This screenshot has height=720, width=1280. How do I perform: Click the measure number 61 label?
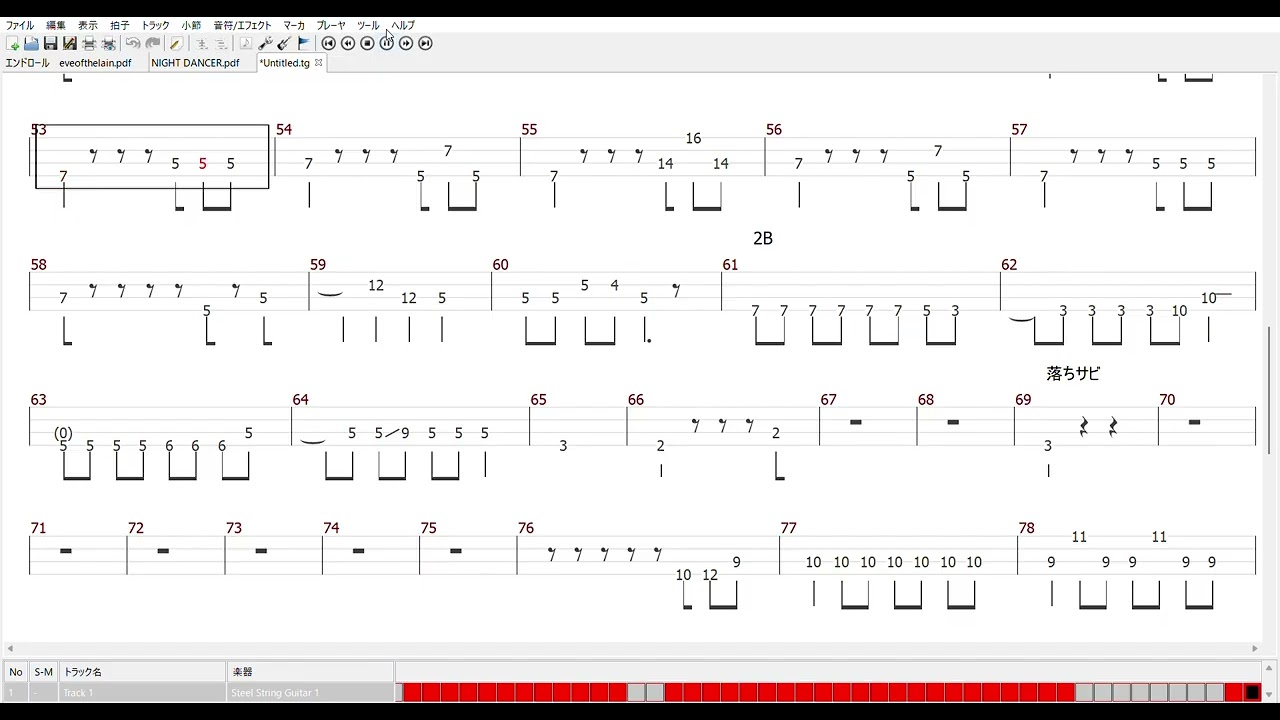pos(730,265)
